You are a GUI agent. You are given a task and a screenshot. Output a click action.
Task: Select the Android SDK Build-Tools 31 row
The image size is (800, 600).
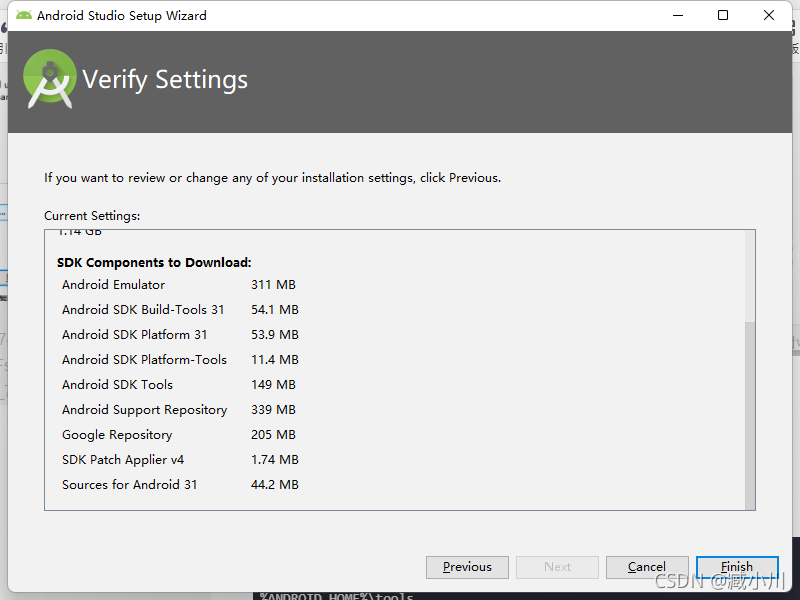(180, 310)
